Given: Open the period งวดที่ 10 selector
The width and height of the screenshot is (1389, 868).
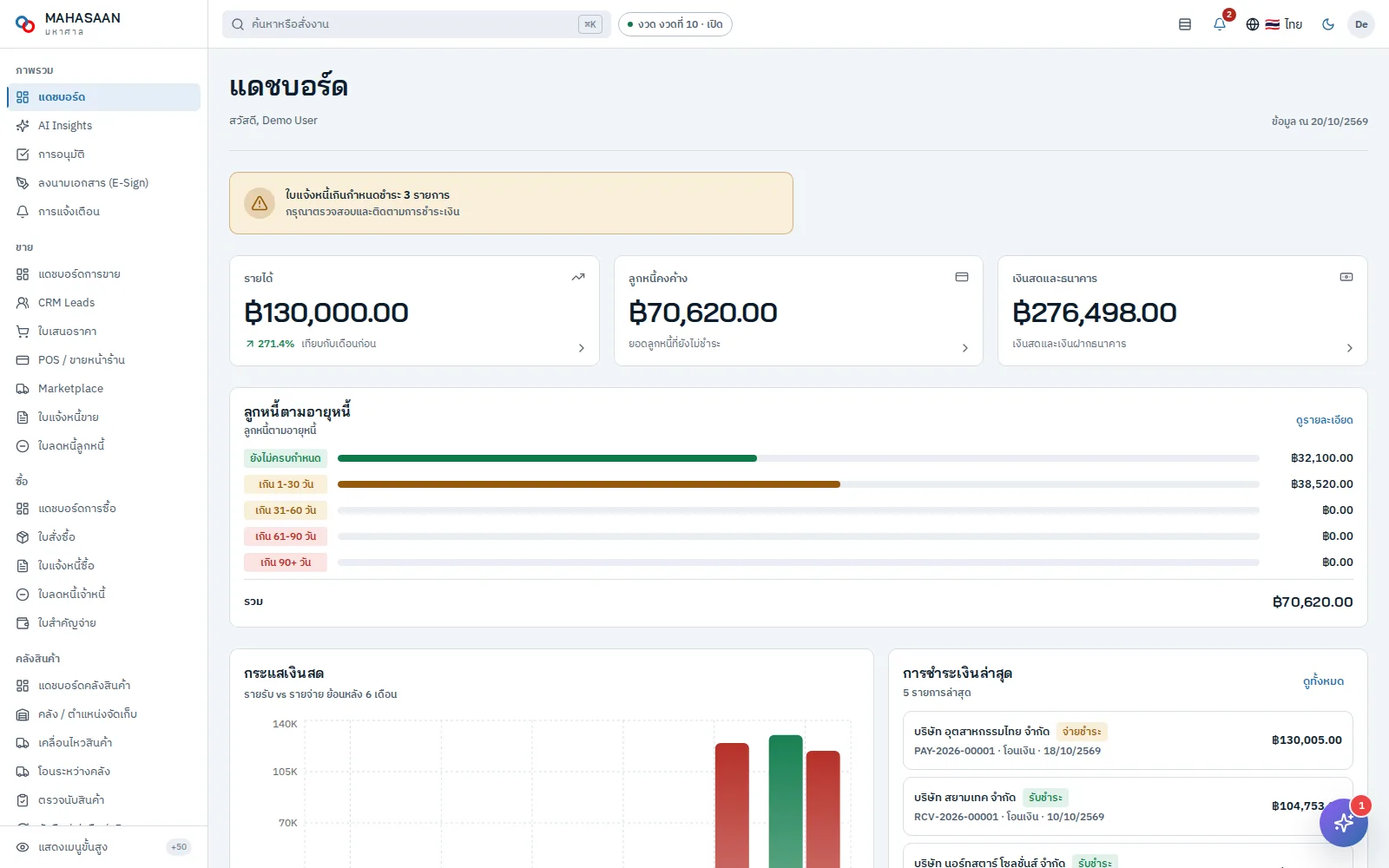Looking at the screenshot, I should [x=675, y=24].
